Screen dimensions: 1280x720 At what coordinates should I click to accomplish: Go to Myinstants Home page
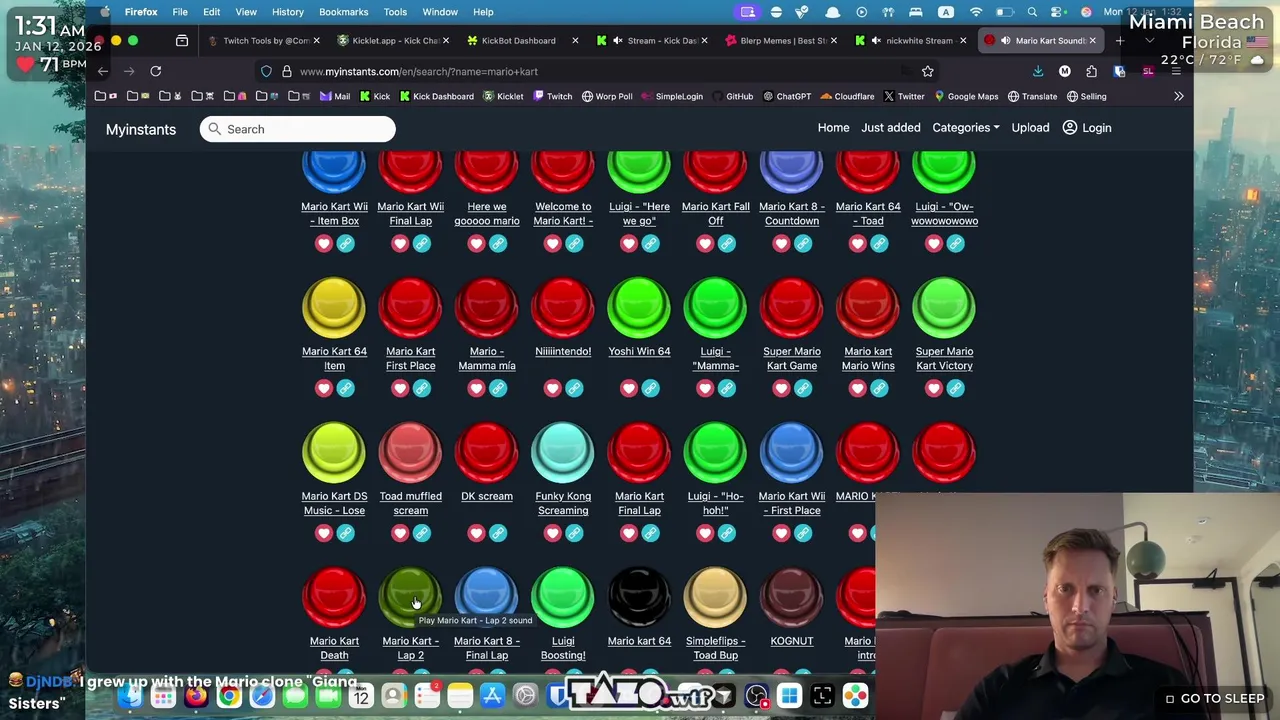[833, 128]
